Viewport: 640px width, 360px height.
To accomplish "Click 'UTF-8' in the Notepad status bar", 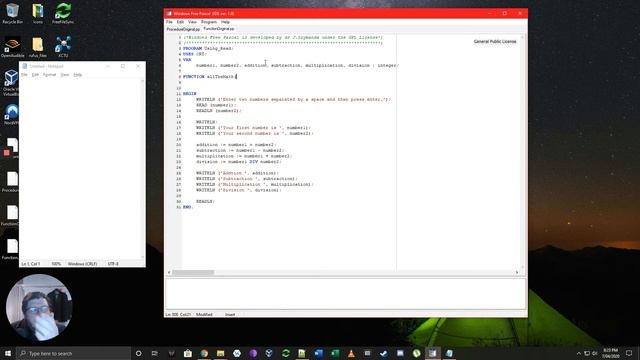I will click(113, 264).
